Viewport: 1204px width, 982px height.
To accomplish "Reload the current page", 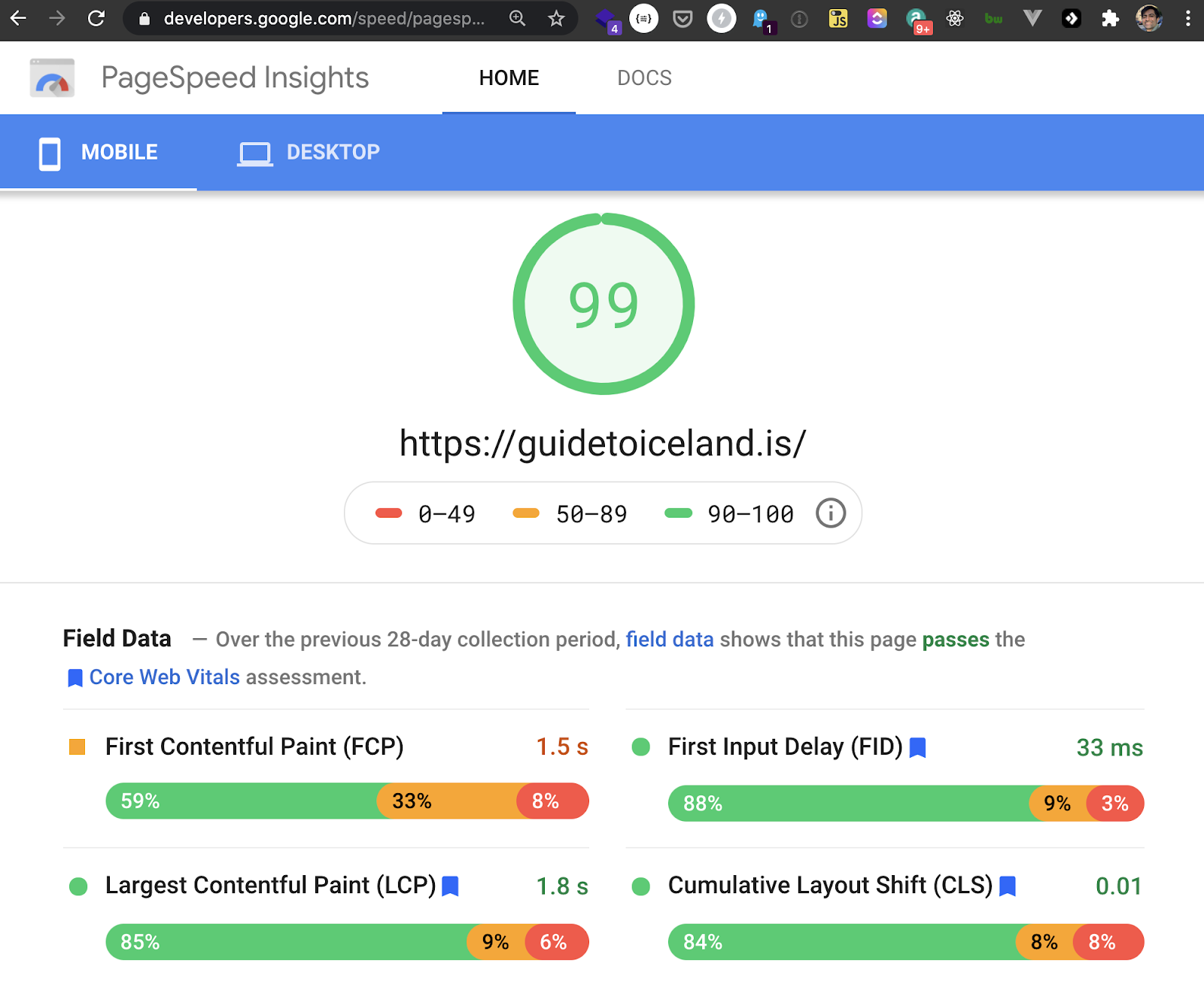I will coord(96,18).
